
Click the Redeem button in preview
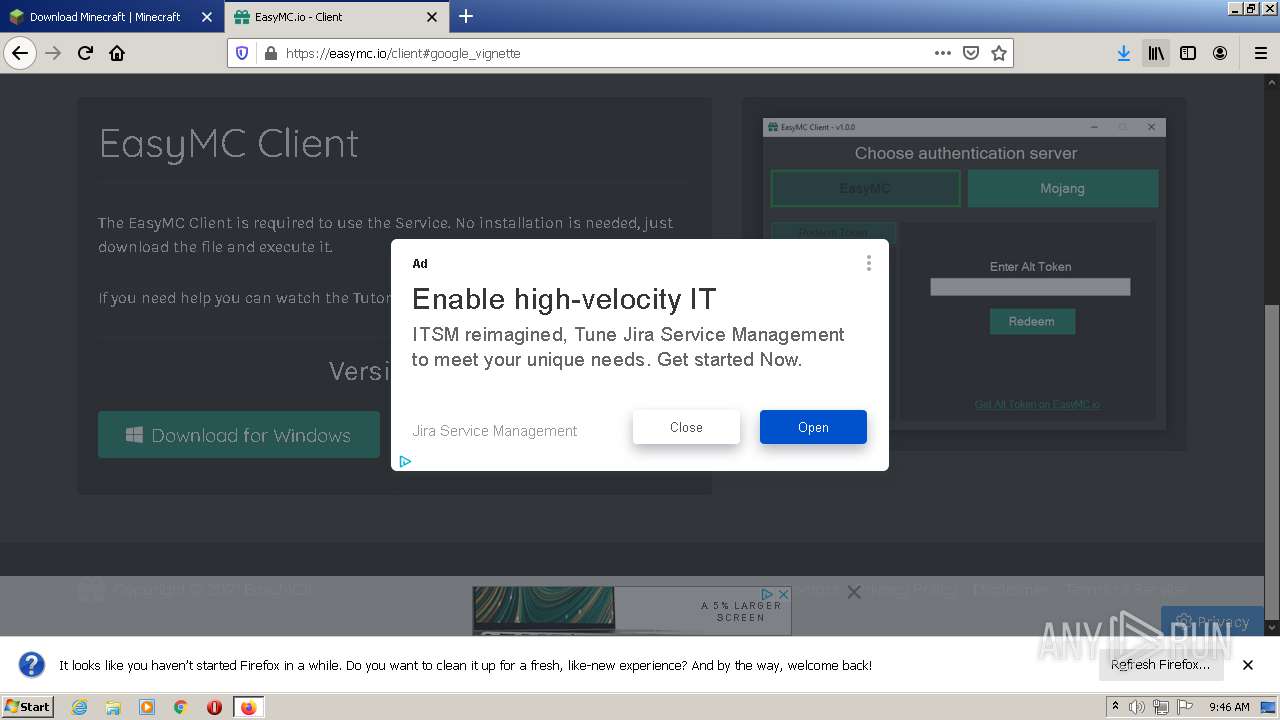tap(1032, 321)
